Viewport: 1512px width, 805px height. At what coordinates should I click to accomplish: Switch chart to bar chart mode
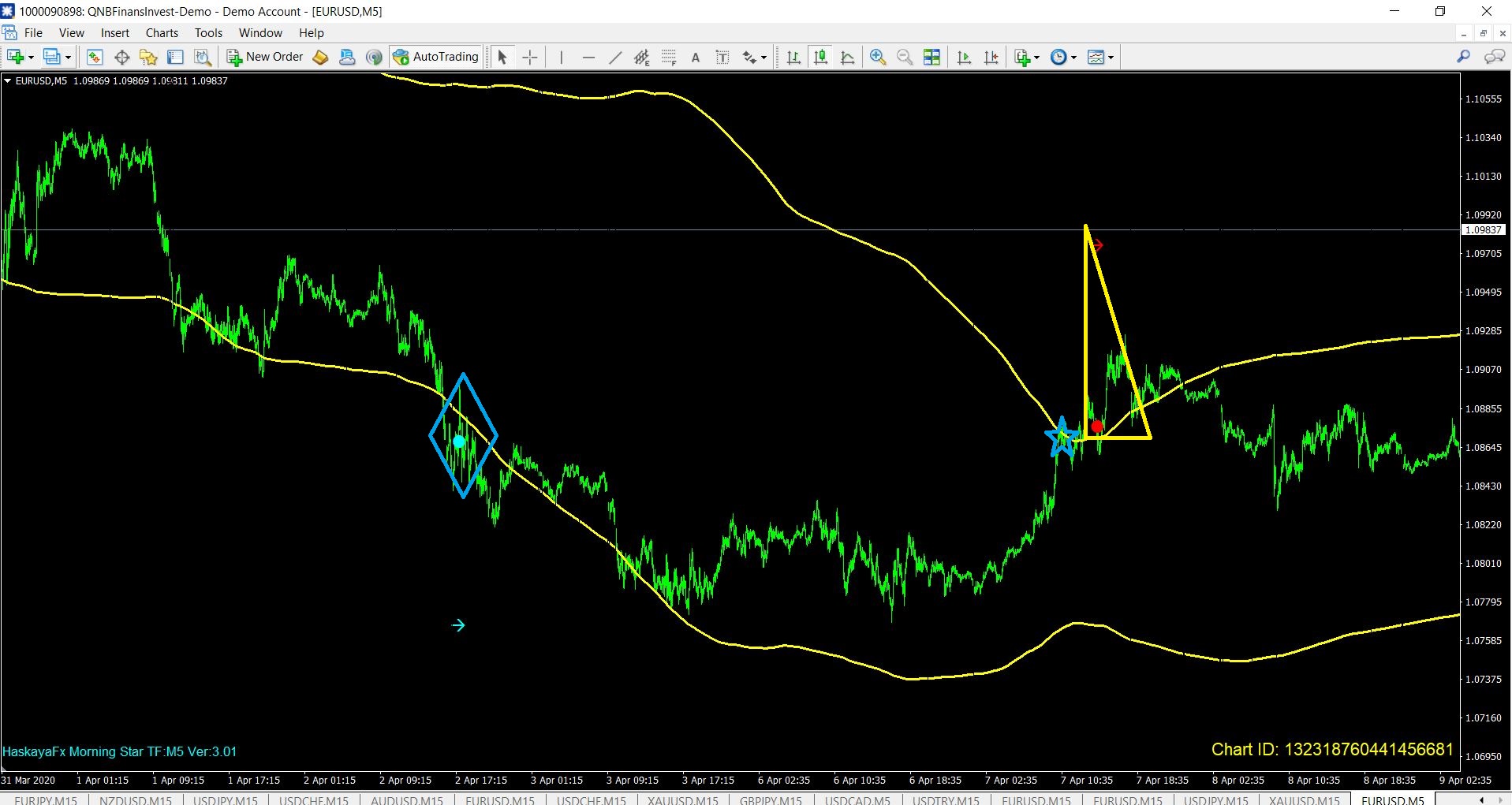point(793,57)
